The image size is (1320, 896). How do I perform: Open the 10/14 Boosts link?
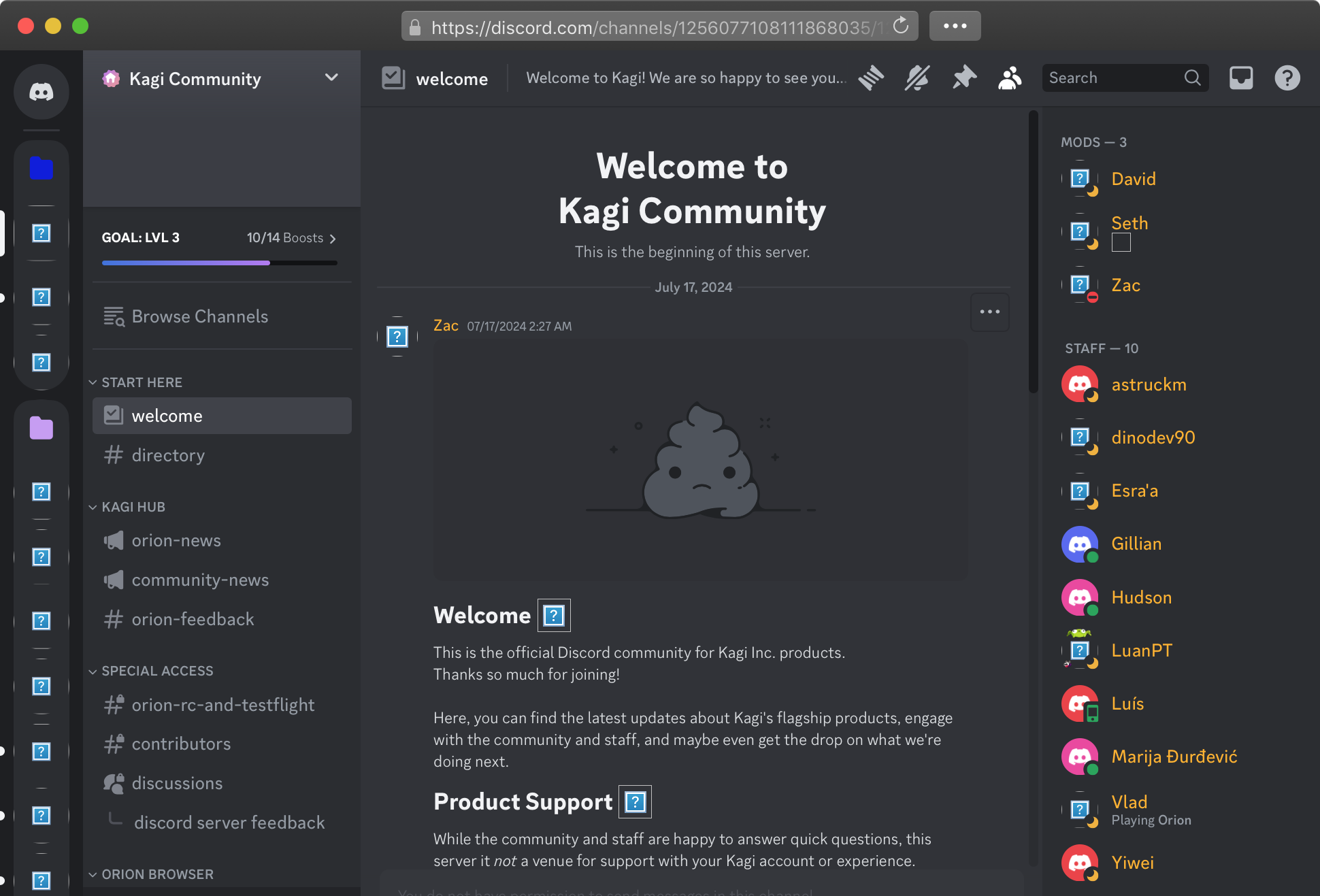coord(291,238)
